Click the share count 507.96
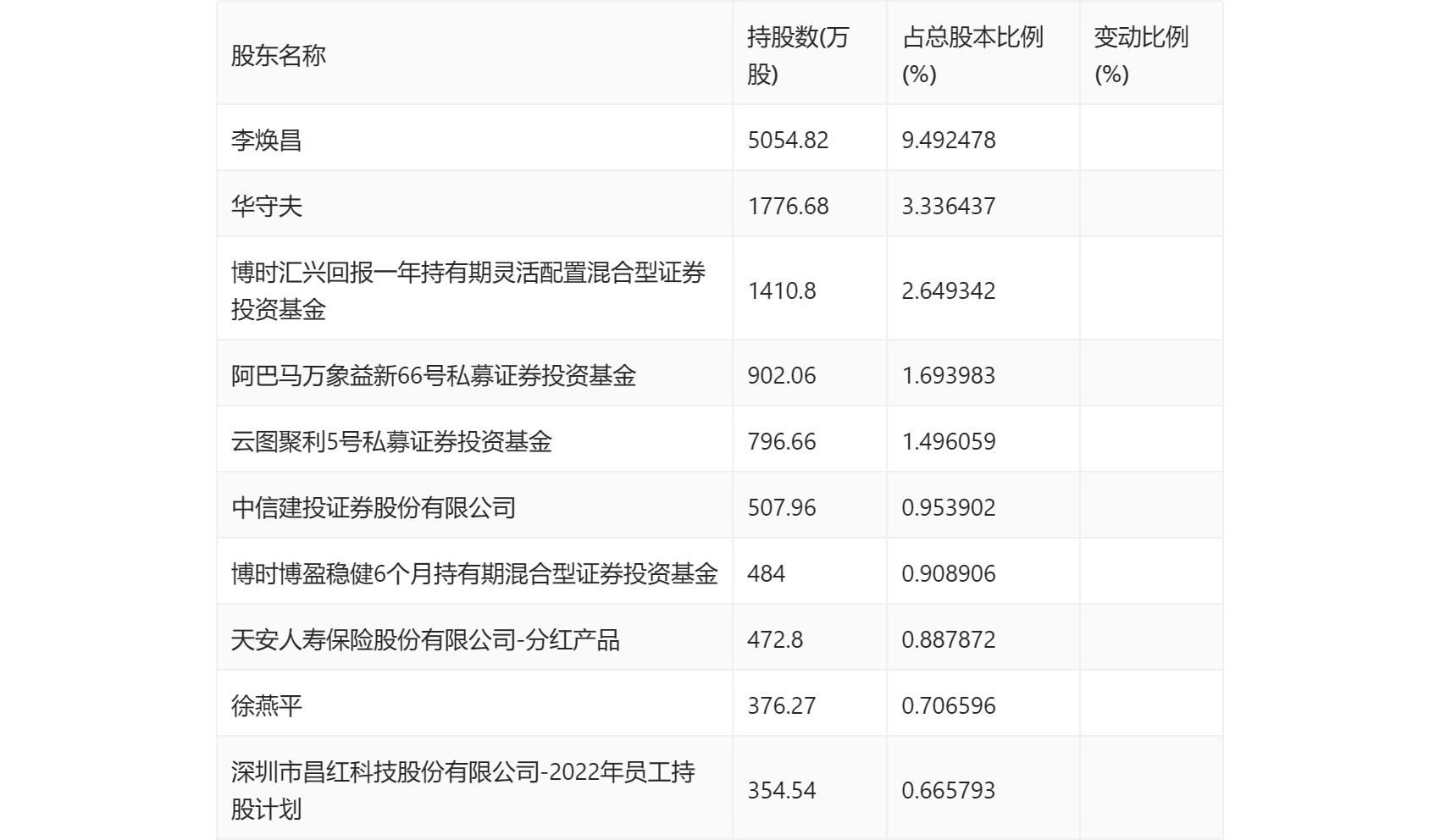Image resolution: width=1440 pixels, height=840 pixels. [782, 507]
